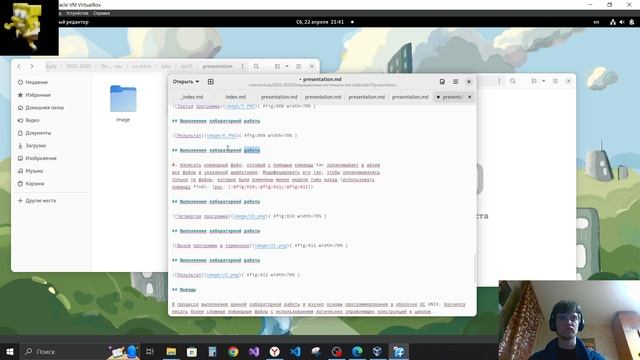The image size is (640, 360).
Task: Click the lab11 breadcrumb segment
Action: (186, 66)
